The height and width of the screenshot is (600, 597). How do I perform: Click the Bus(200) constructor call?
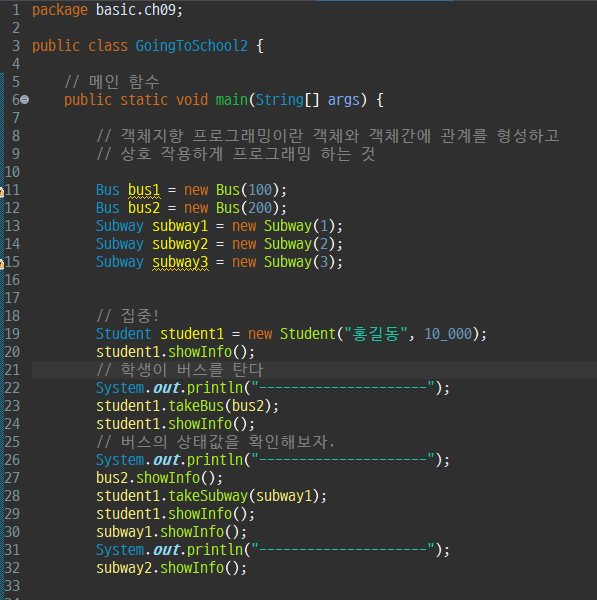(x=248, y=208)
